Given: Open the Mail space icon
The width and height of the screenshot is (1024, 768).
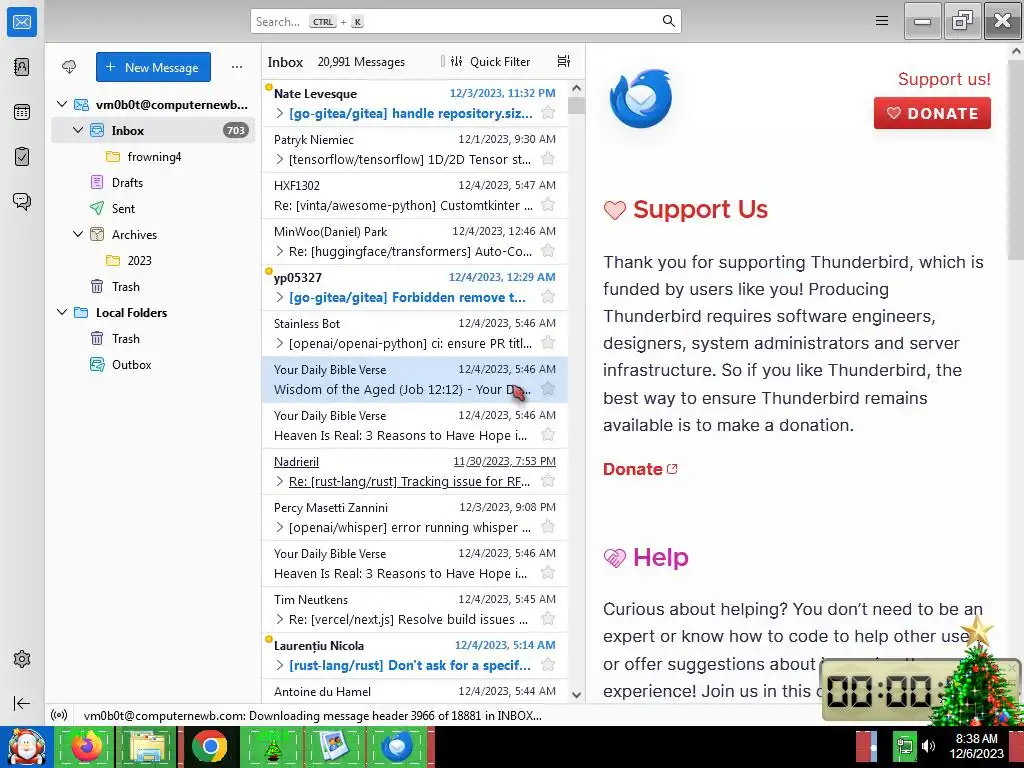Looking at the screenshot, I should 22,22.
